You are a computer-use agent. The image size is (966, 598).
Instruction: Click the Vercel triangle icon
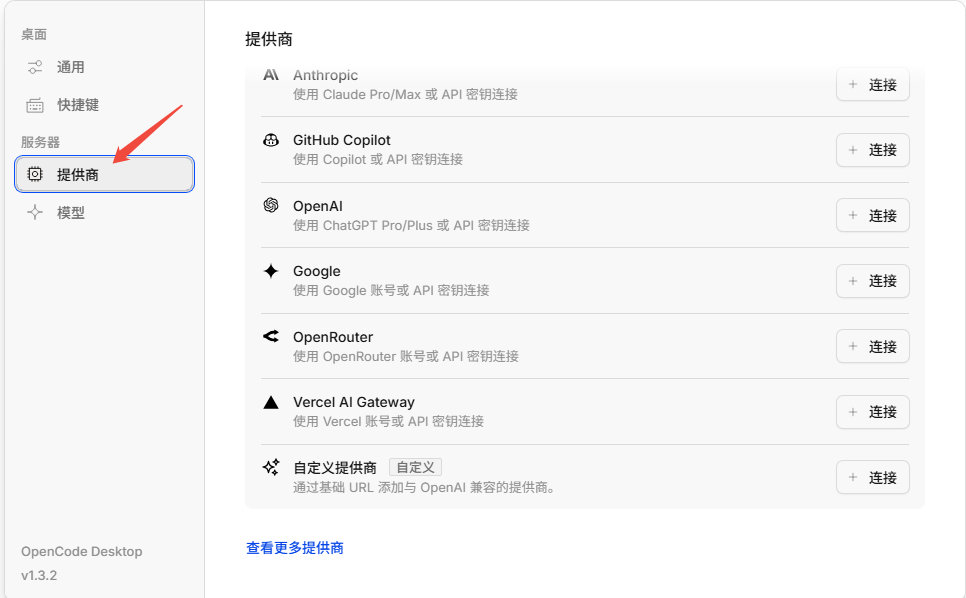point(271,402)
